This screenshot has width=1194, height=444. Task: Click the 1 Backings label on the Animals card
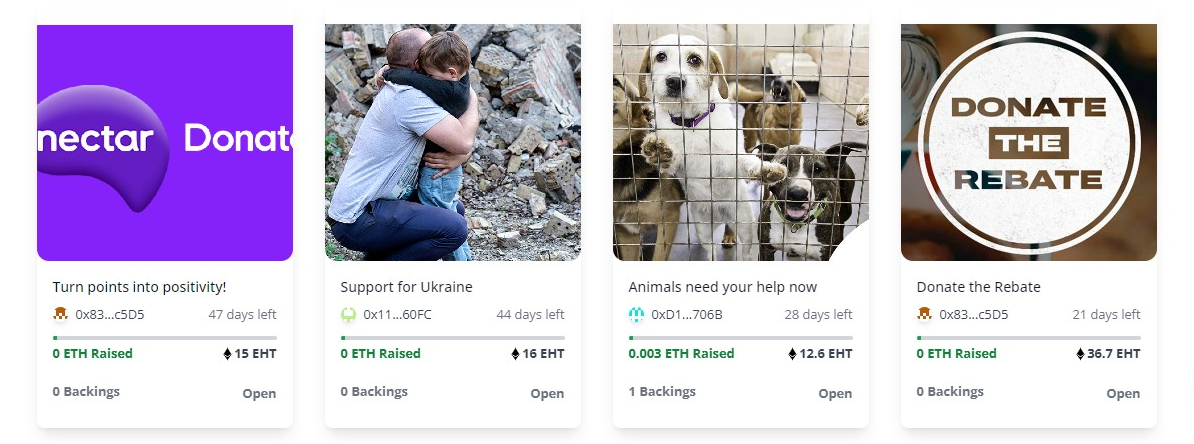click(662, 391)
